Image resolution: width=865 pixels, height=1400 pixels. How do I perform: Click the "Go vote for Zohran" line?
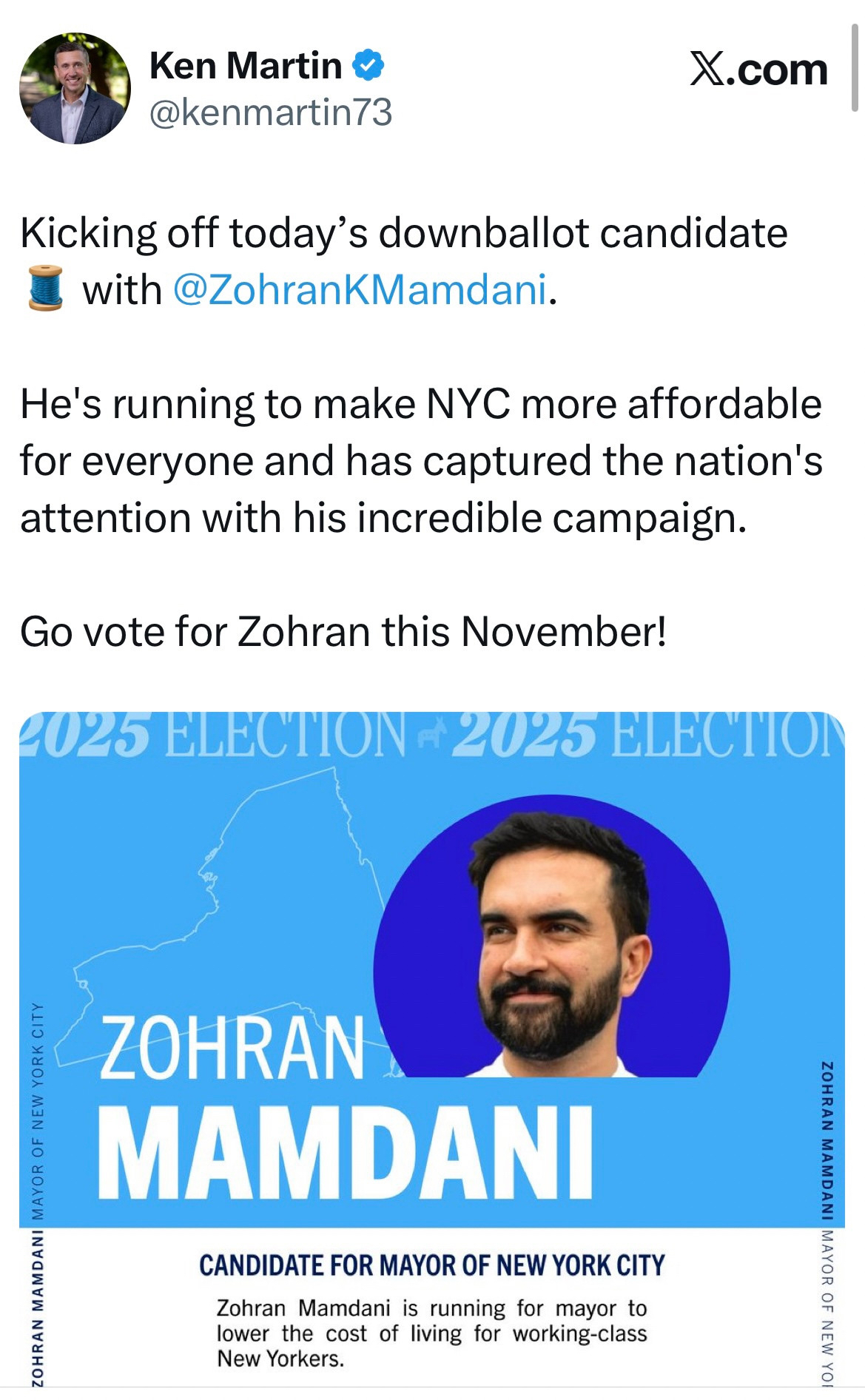[343, 632]
